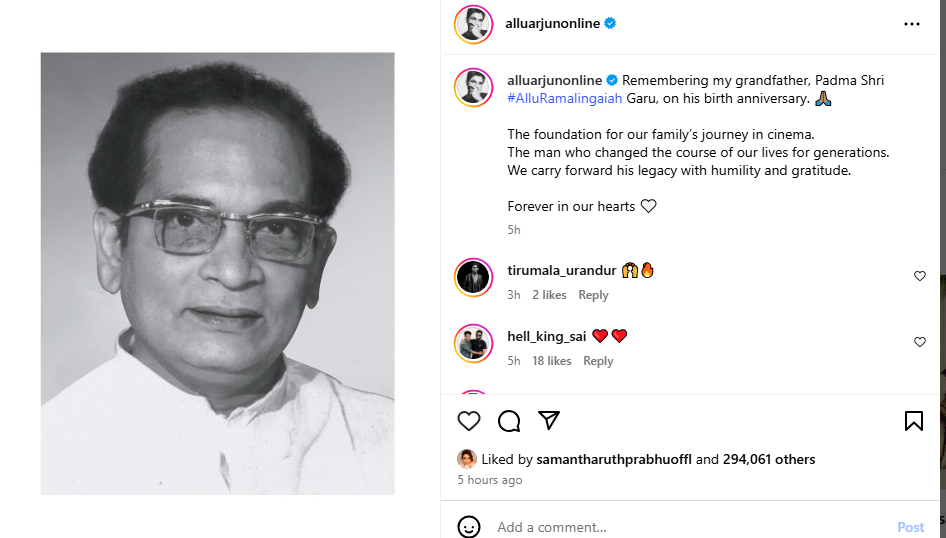Open comments via the speech bubble icon
The width and height of the screenshot is (946, 538).
[509, 421]
